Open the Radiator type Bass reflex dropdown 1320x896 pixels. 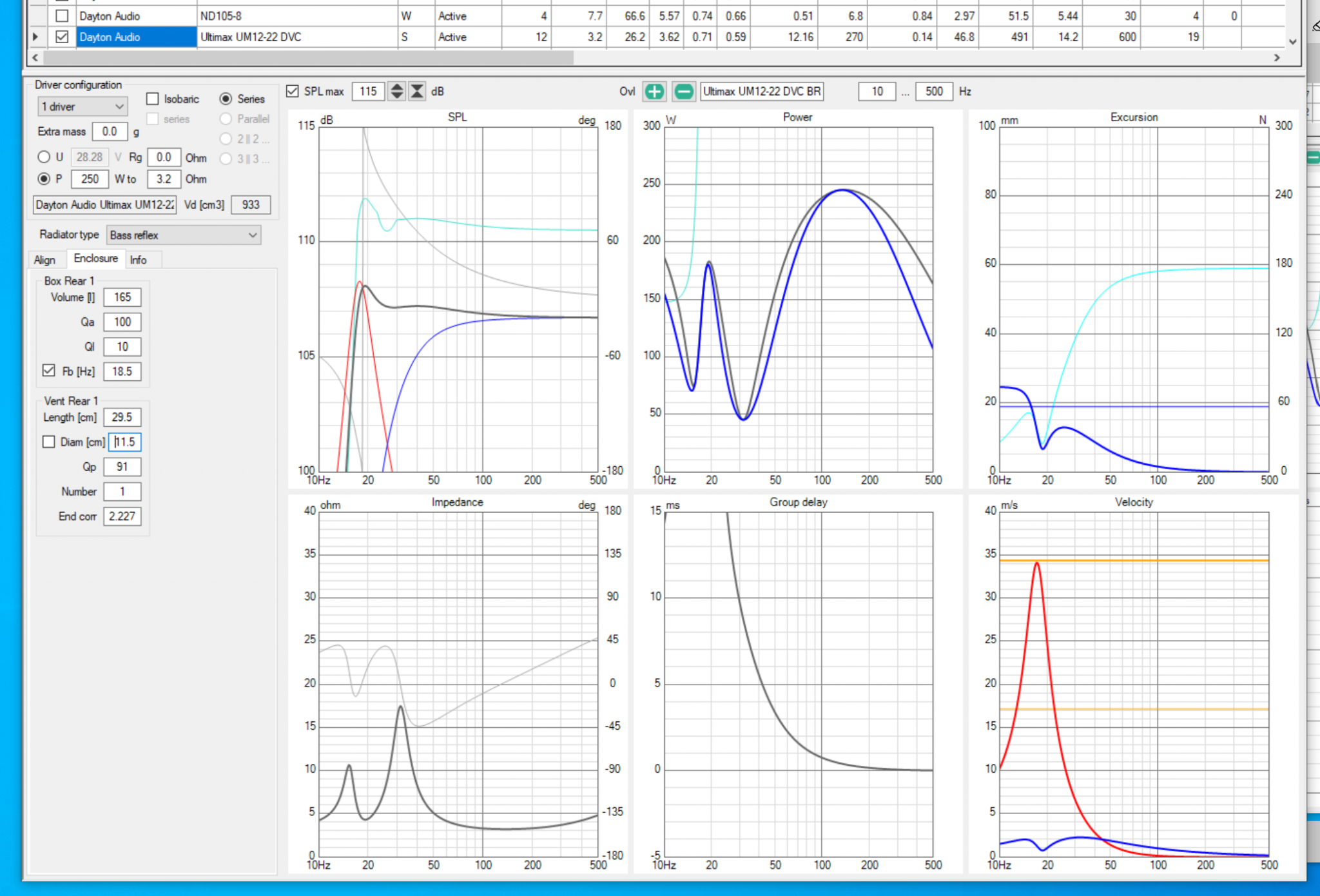click(184, 235)
